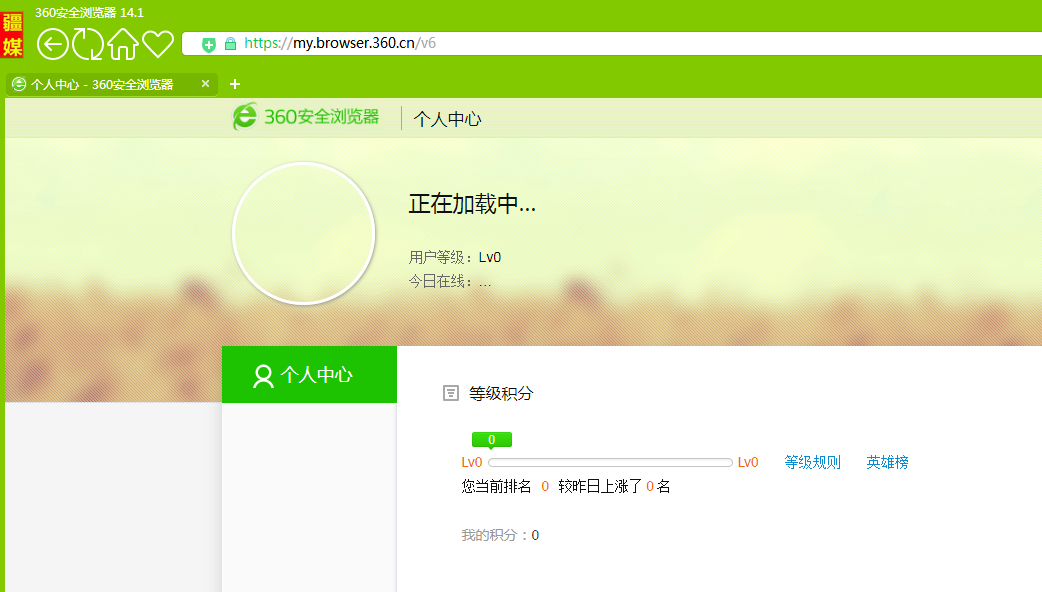Viewport: 1042px width, 592px height.
Task: Open the browser home page icon
Action: [123, 45]
